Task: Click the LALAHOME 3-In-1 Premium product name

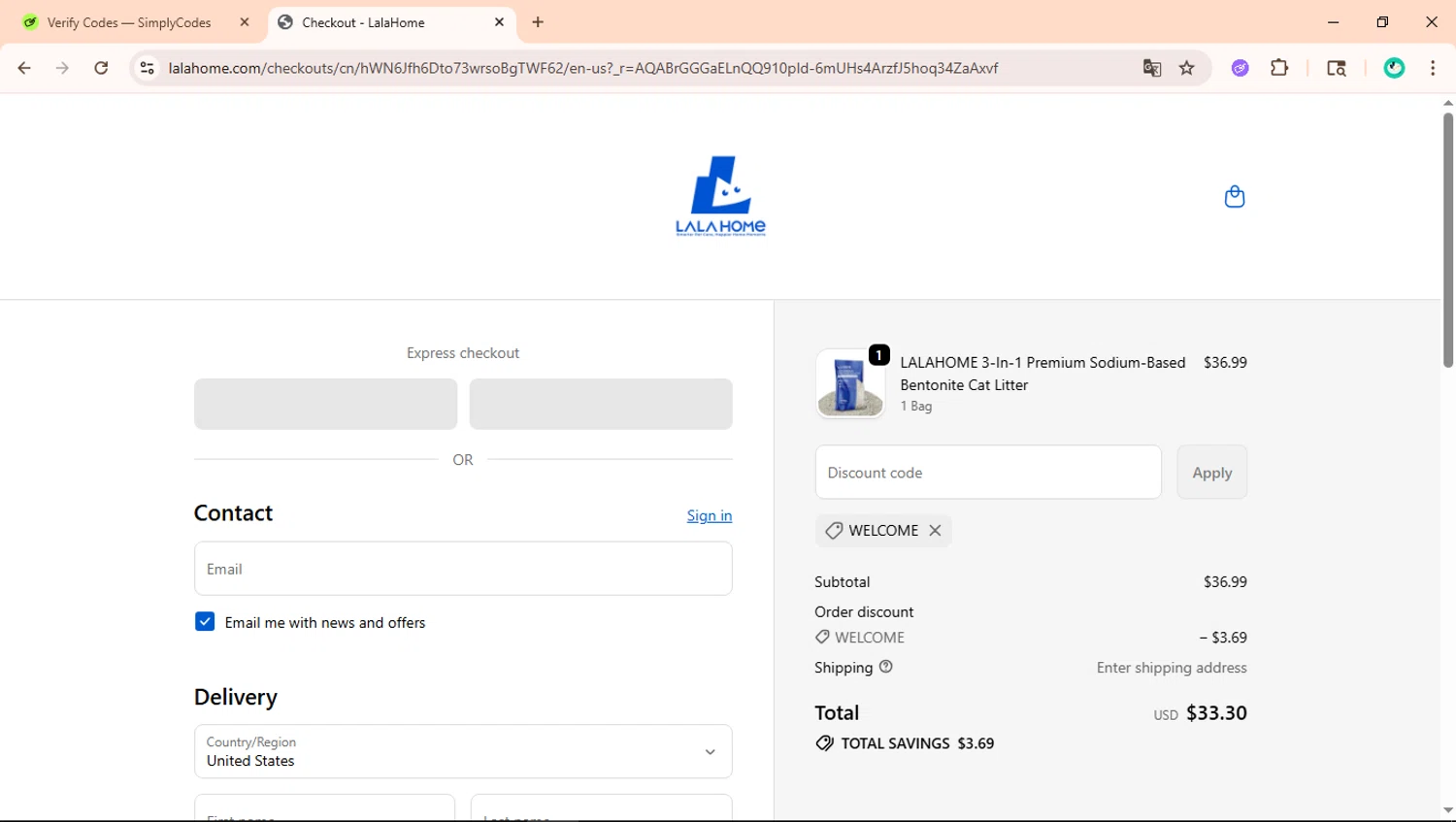Action: click(1042, 374)
